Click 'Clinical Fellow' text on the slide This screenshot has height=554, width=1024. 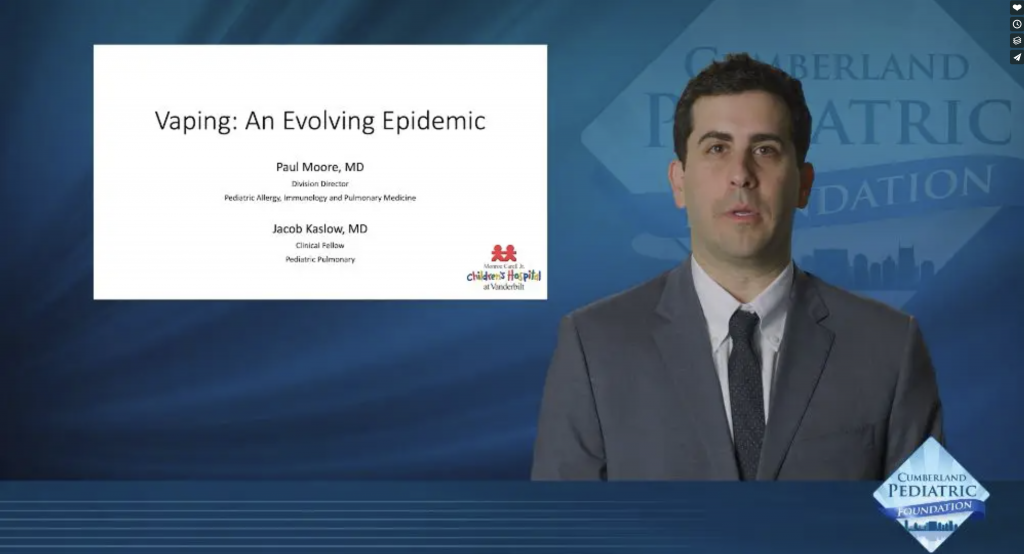(320, 246)
